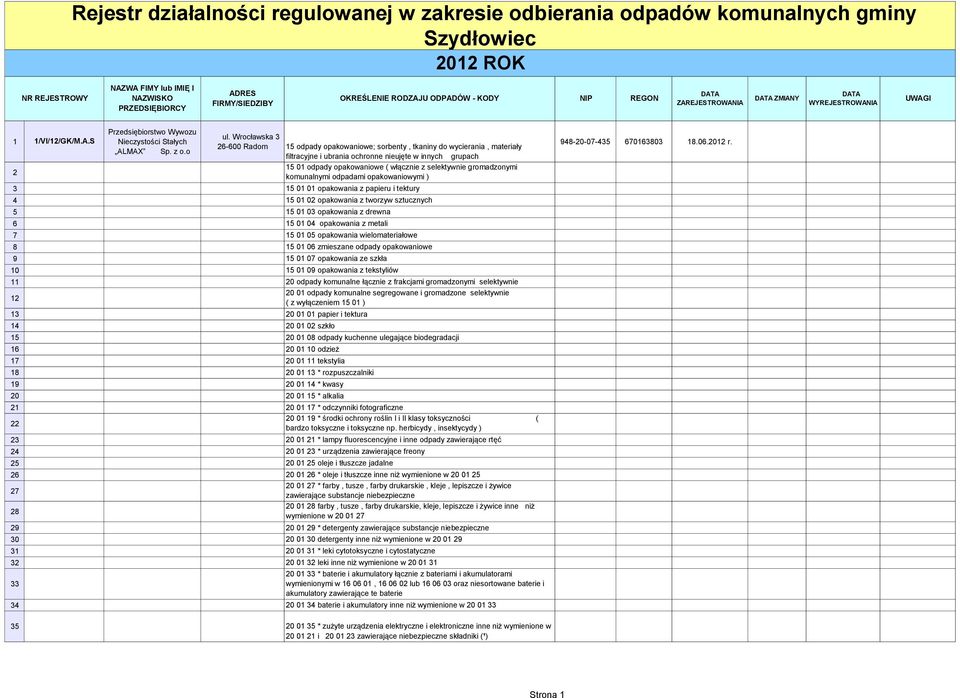Click the 'OKREŚLENIE RODZAJU ODPADÓW - KODY' header
This screenshot has height=698, width=960.
click(419, 98)
